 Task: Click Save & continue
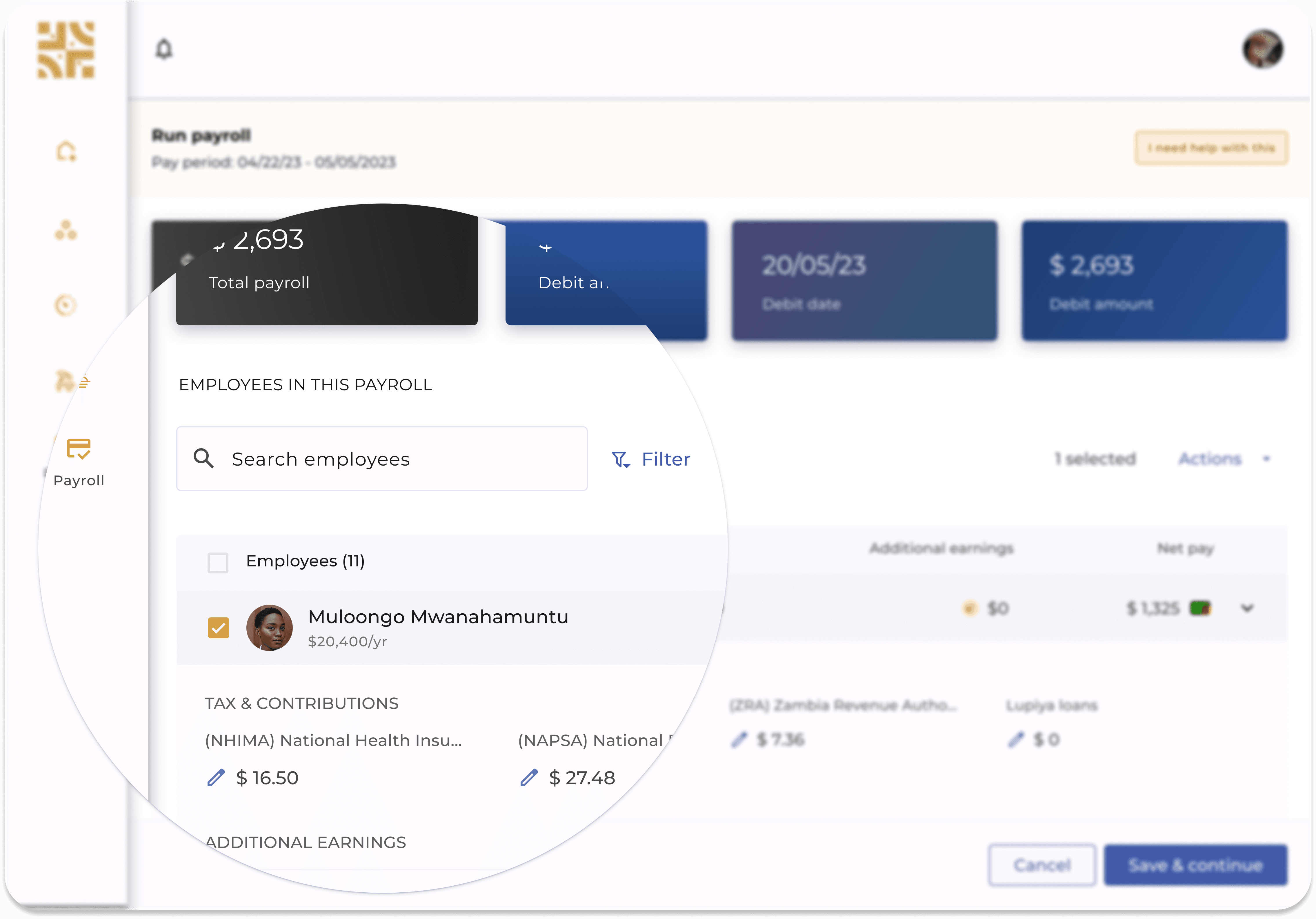point(1196,865)
